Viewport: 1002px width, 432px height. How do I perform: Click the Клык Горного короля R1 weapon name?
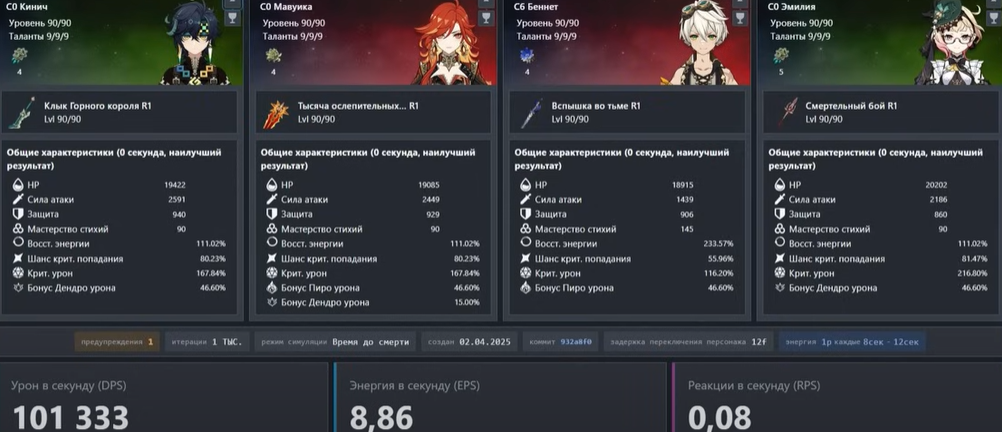click(98, 106)
